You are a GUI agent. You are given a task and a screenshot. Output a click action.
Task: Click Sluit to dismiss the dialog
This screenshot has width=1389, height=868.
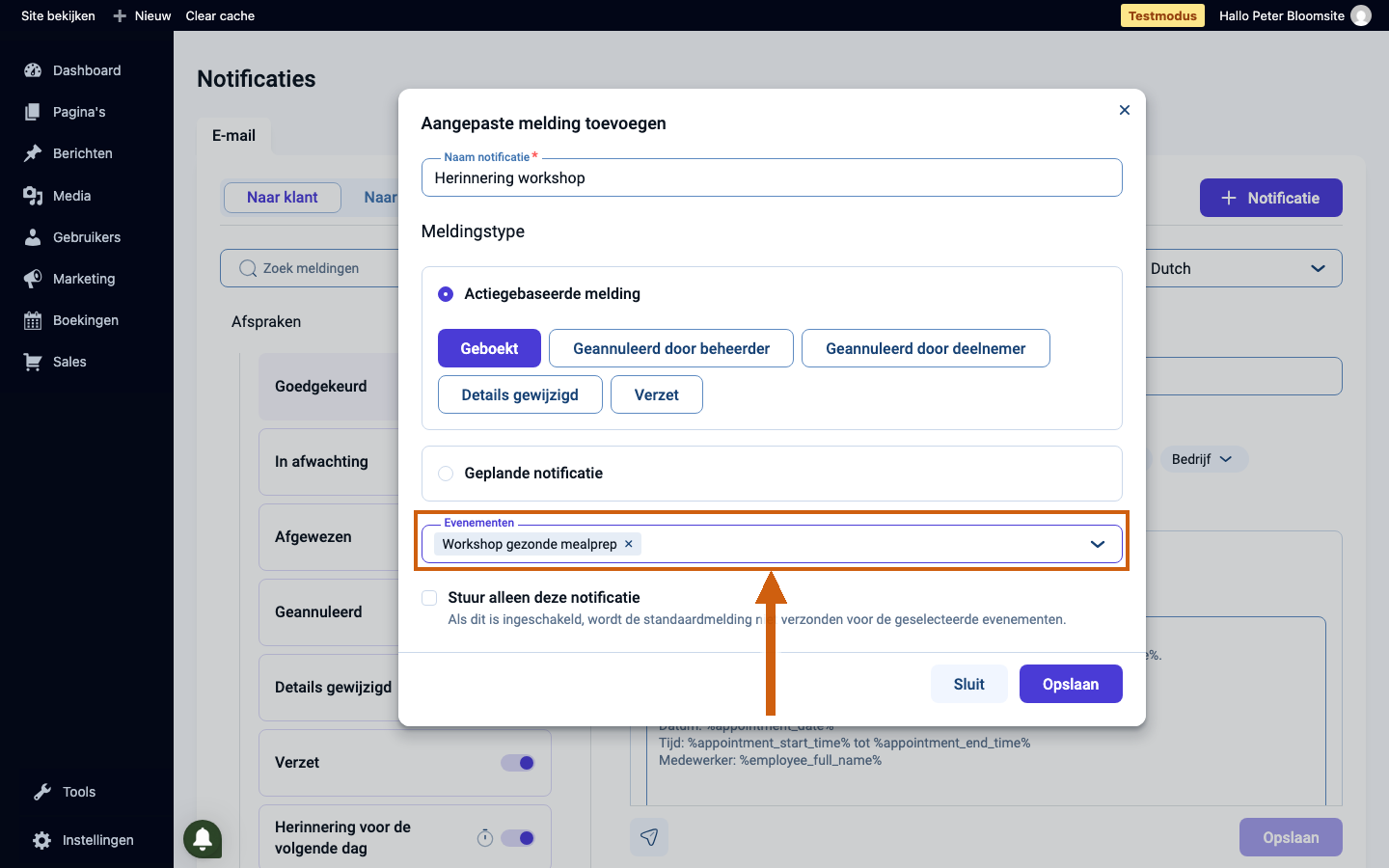969,684
